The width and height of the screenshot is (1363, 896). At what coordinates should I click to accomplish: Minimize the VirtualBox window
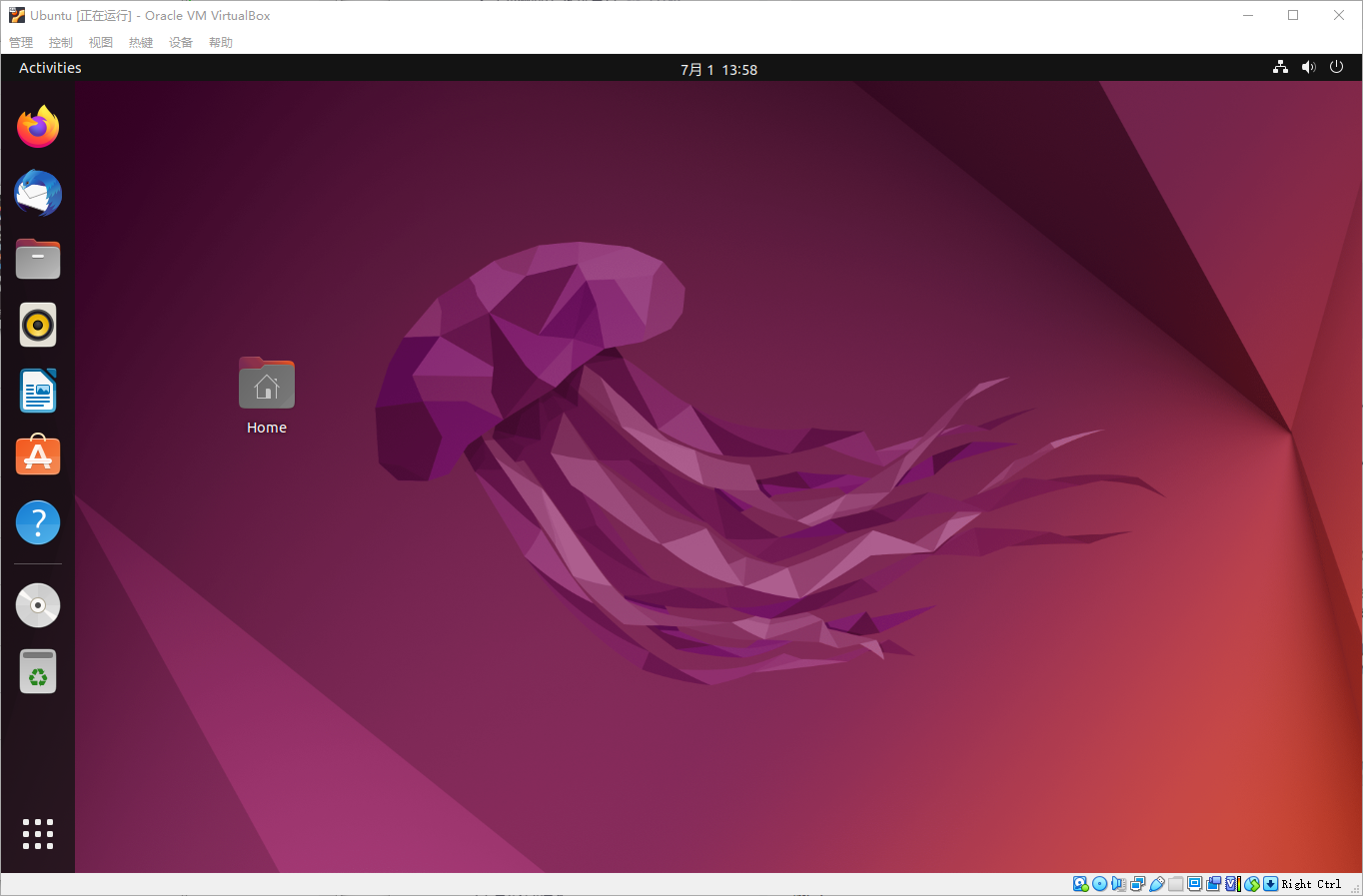tap(1248, 15)
